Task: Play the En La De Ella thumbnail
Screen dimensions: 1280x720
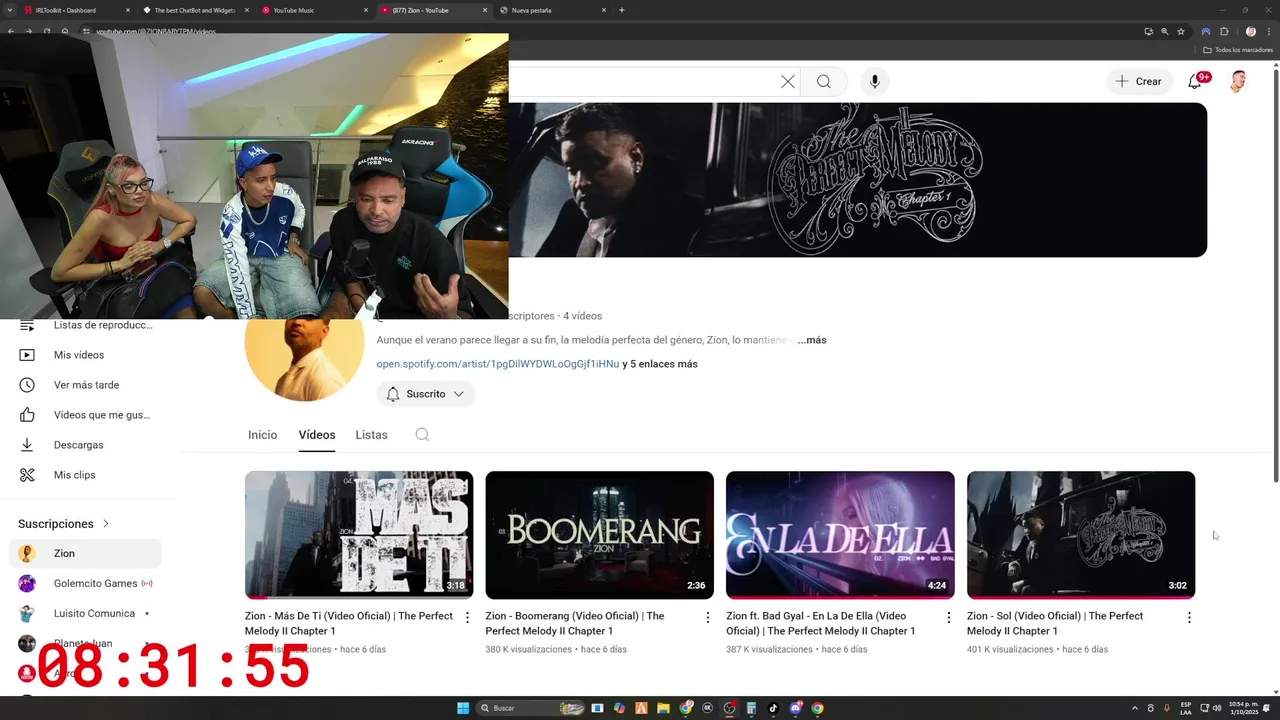Action: tap(840, 535)
